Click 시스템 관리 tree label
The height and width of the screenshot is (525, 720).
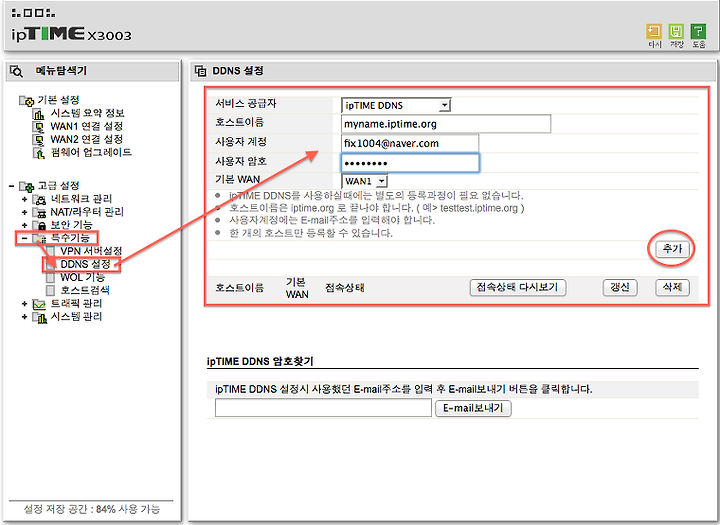click(x=76, y=316)
